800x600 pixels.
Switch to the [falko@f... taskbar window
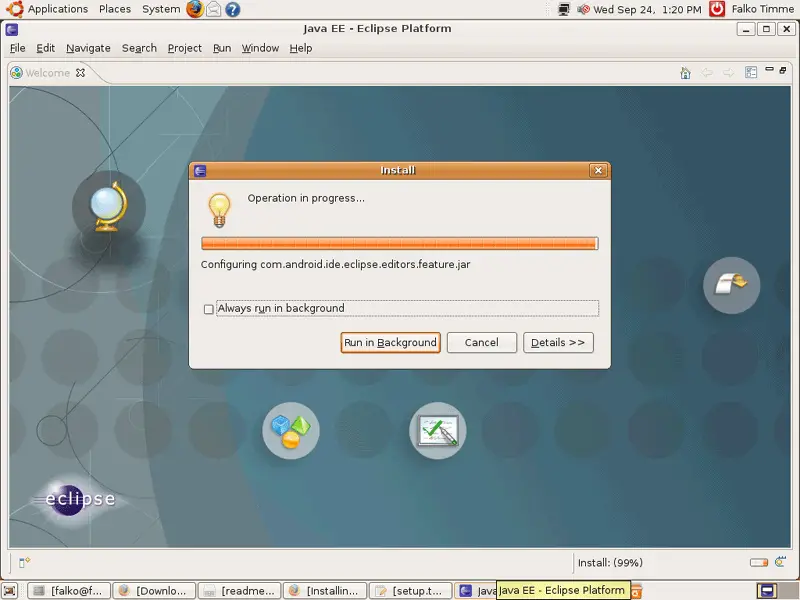click(x=68, y=591)
